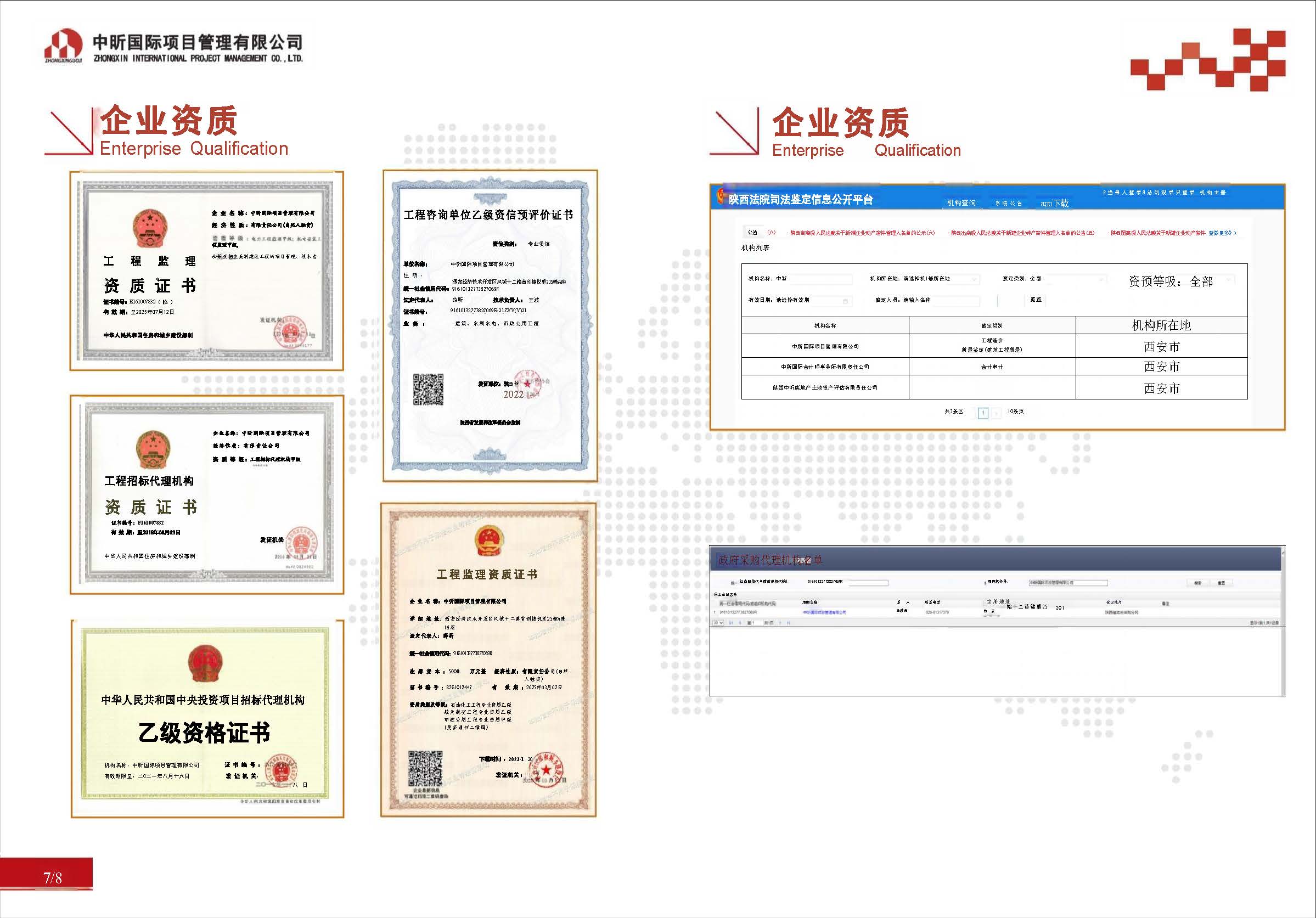Click the 有效日期 date field

[x=814, y=301]
